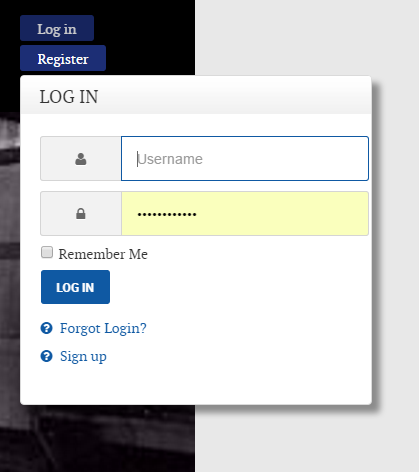The width and height of the screenshot is (419, 472).
Task: Tick the Remember Me checkbox
Action: (47, 252)
